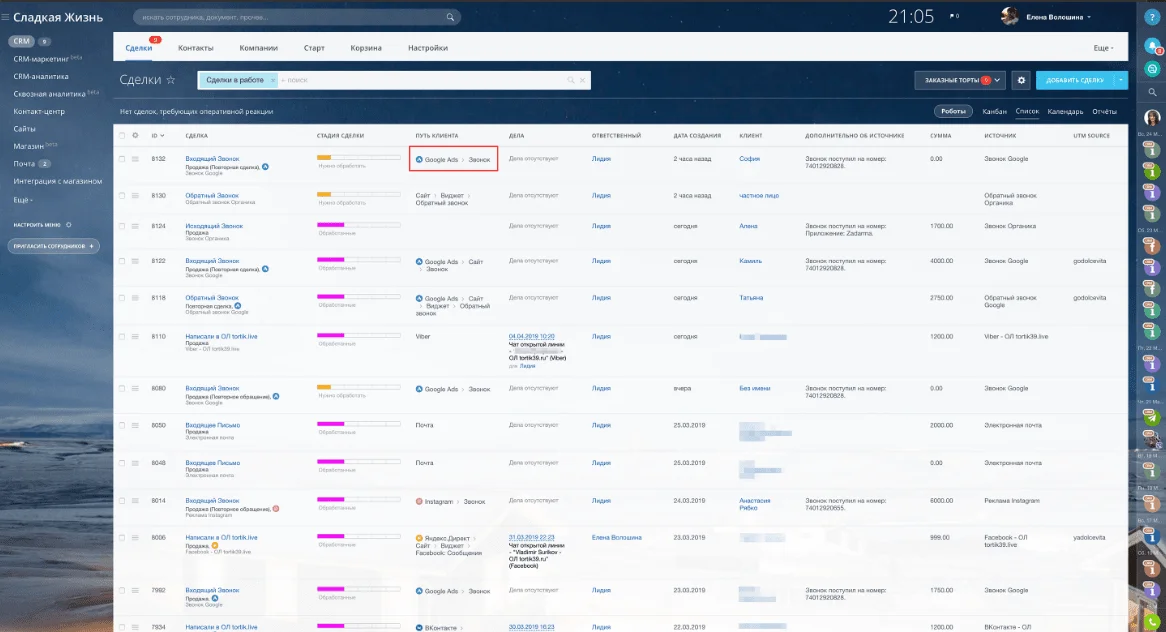1166x632 pixels.
Task: Click the stage progress bar of deal 8132
Action: tap(358, 157)
